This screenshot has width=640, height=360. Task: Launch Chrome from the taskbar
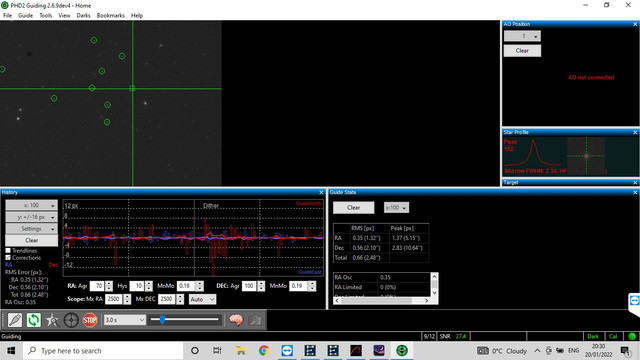click(264, 351)
